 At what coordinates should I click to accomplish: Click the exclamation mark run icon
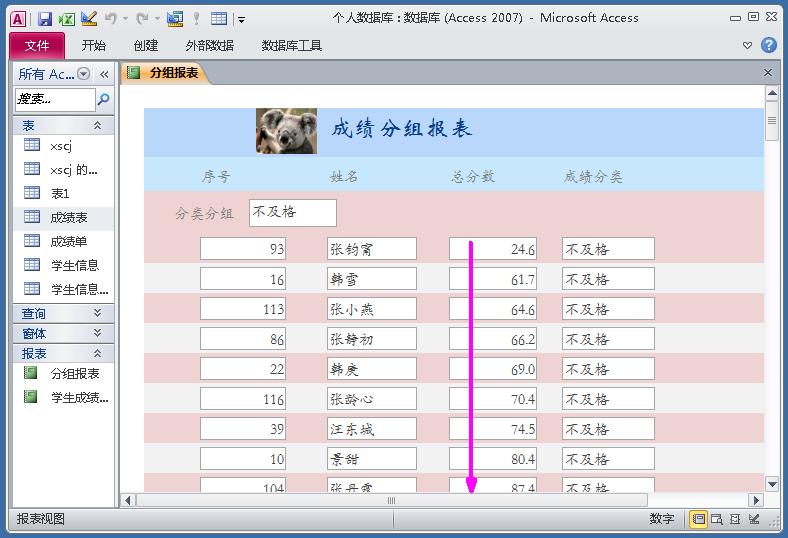(196, 19)
